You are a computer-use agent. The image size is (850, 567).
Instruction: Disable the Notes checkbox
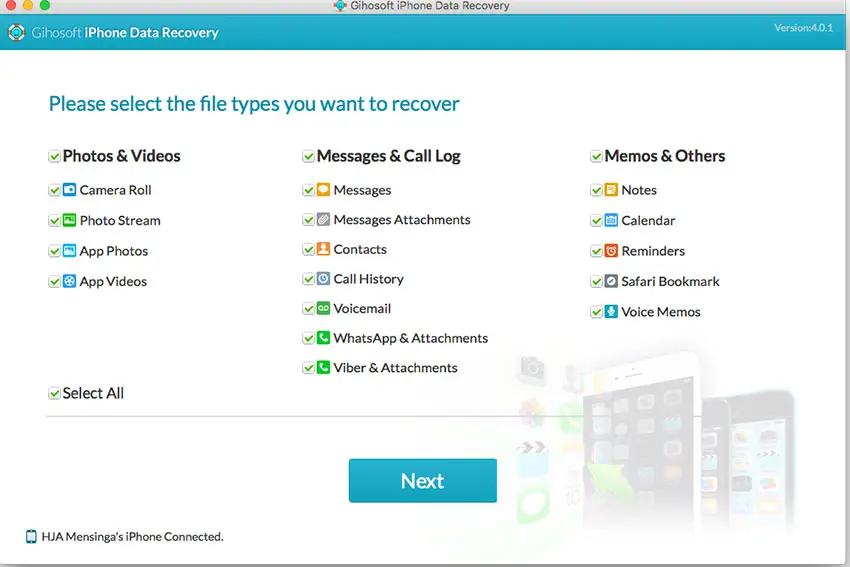pos(596,190)
